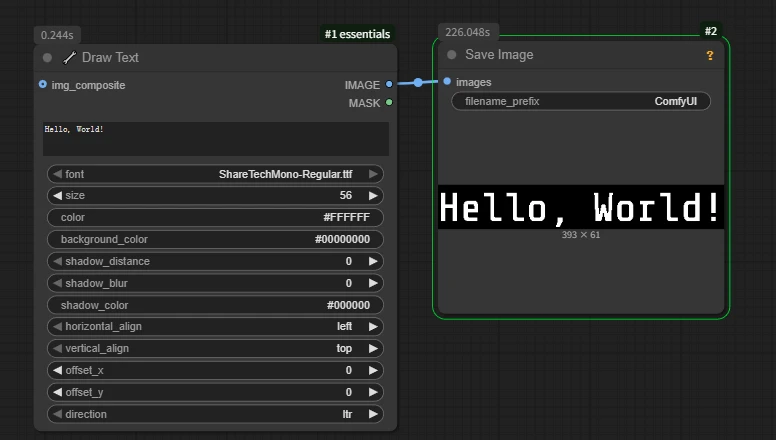Click the IMAGE output connector dot
Image resolution: width=776 pixels, height=440 pixels.
click(x=389, y=85)
